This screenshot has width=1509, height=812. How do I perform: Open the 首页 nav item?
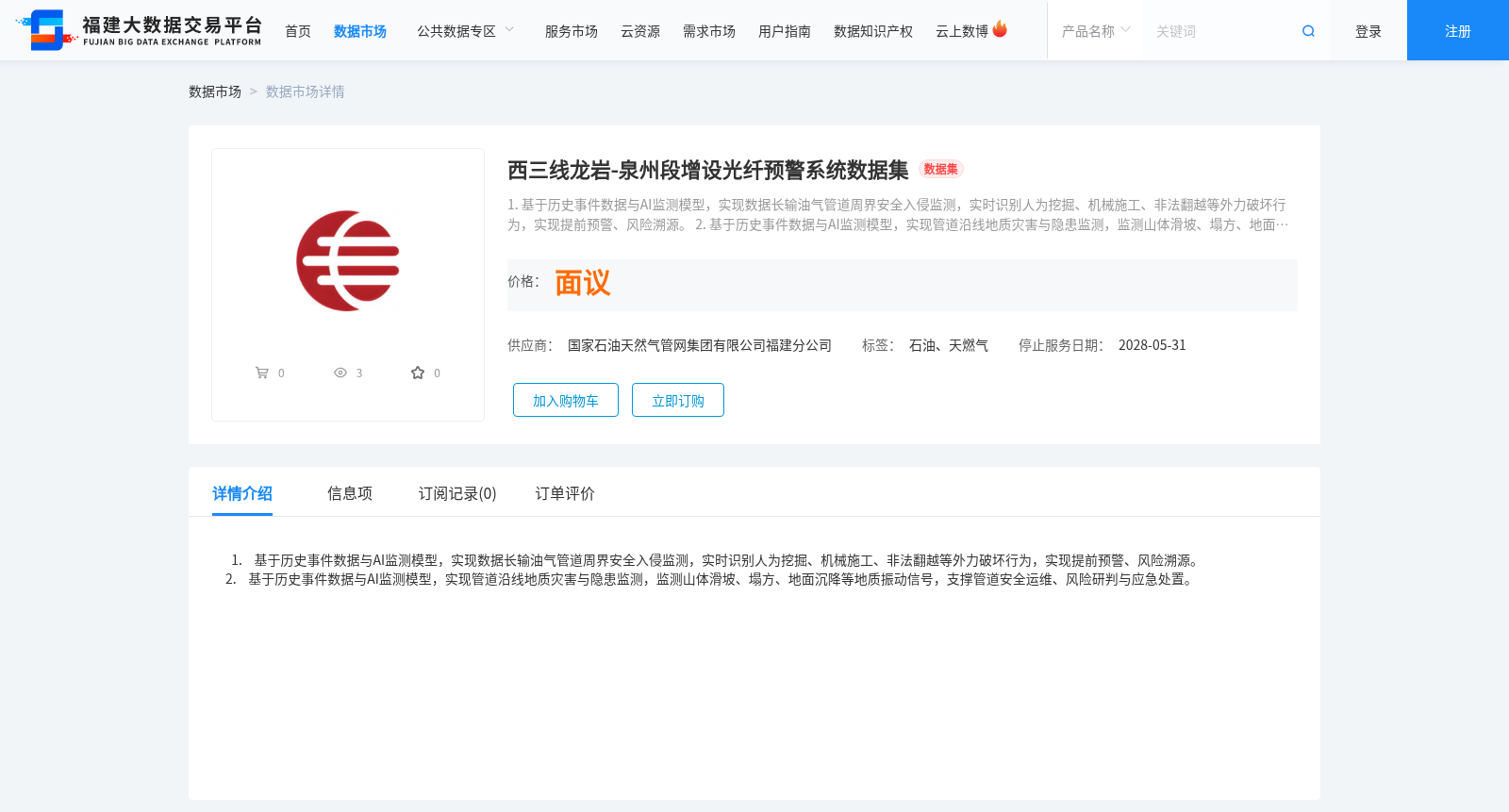click(x=298, y=31)
